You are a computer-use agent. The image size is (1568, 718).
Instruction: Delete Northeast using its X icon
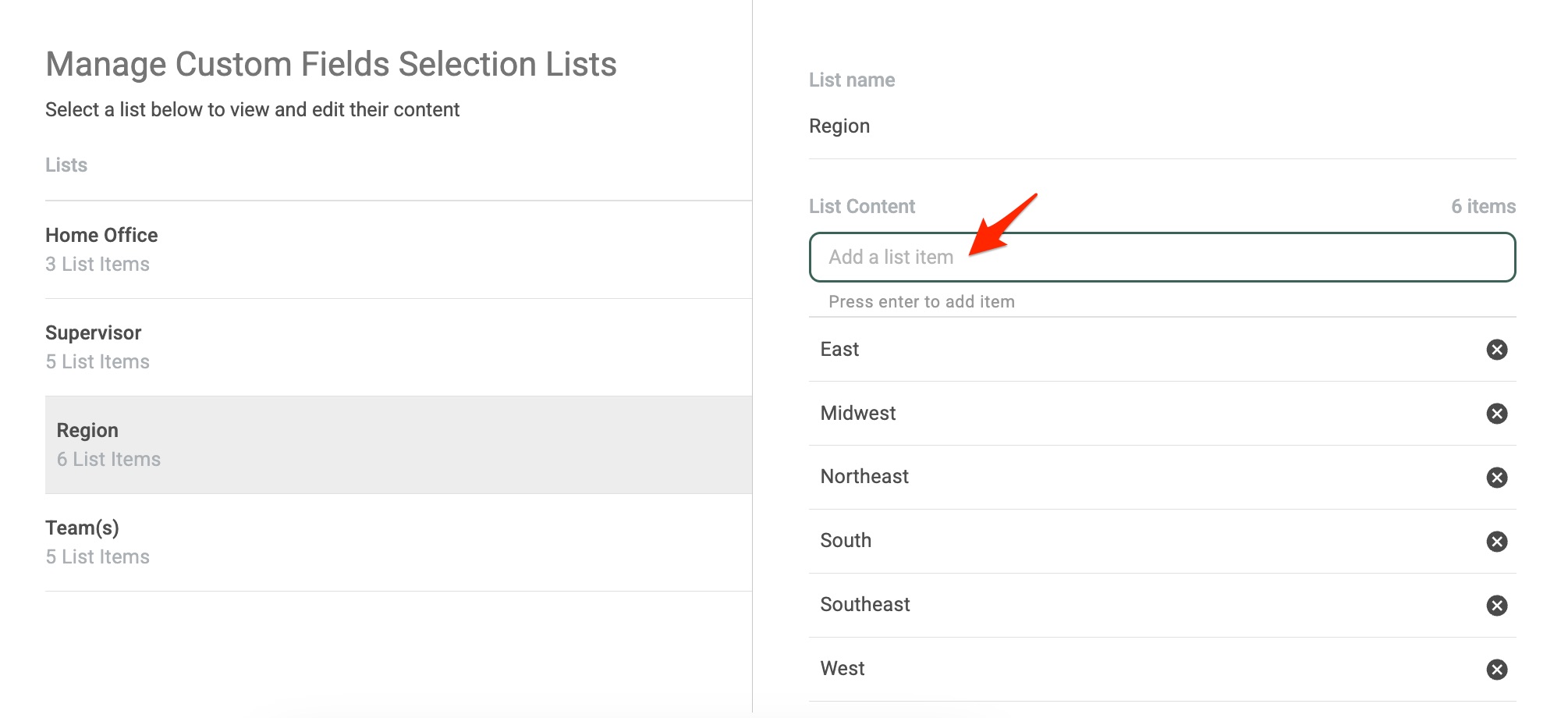point(1496,478)
